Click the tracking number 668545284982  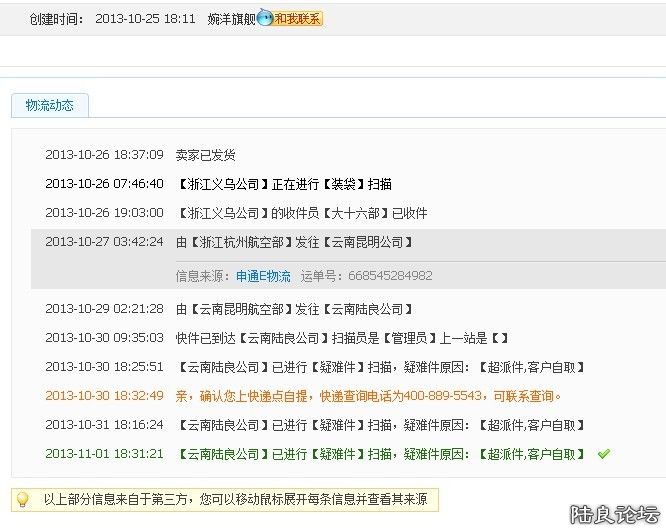(385, 275)
